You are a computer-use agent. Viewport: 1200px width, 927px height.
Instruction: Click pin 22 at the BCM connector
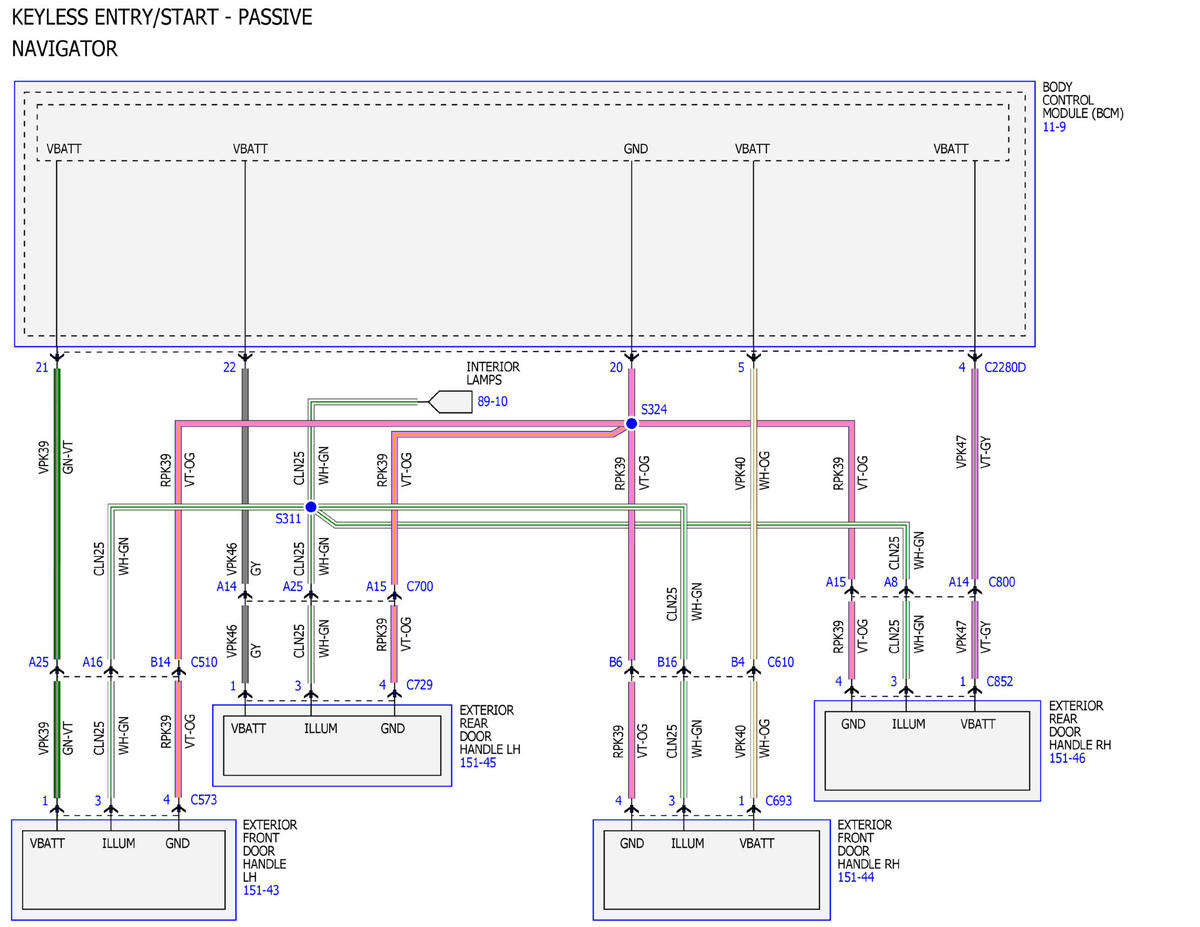click(229, 368)
